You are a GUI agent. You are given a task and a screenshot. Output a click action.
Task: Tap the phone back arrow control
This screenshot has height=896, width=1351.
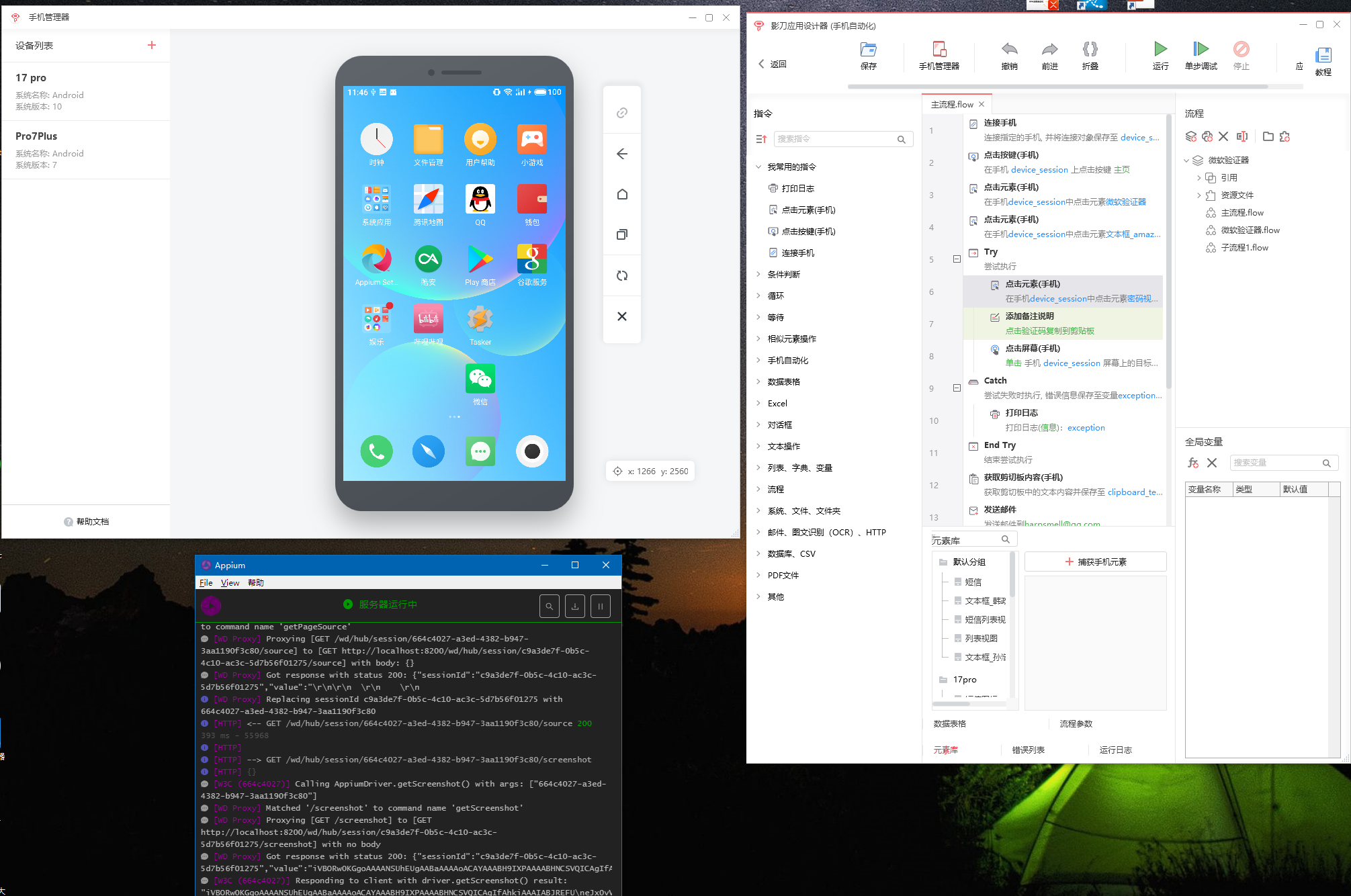622,154
